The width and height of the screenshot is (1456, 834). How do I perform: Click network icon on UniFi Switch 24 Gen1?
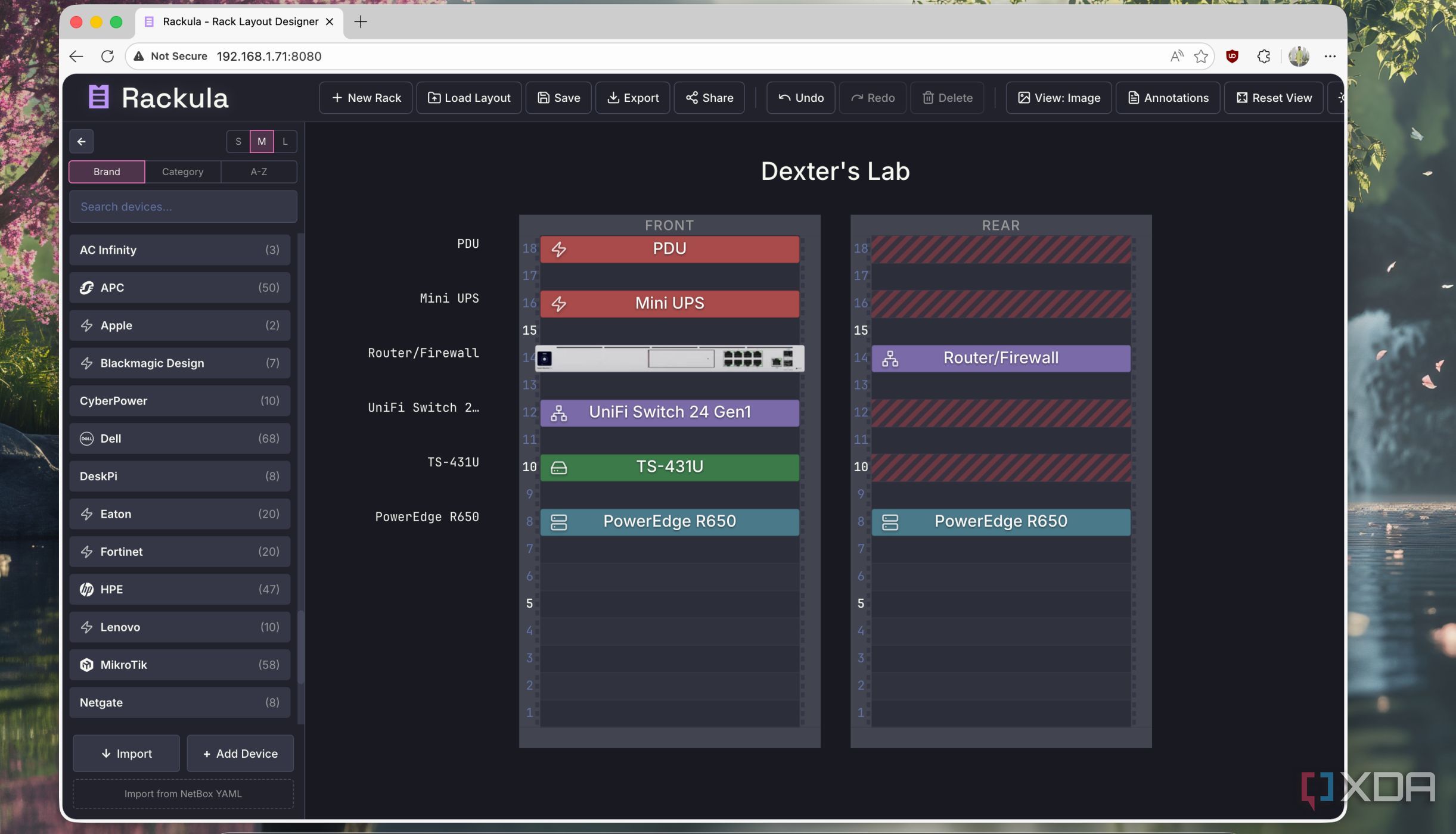(x=558, y=413)
